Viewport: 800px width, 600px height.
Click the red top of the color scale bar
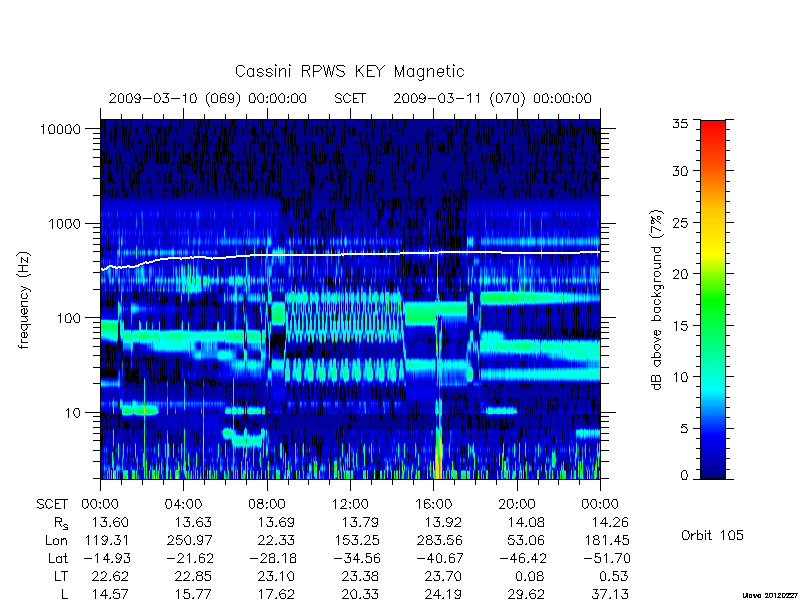pyautogui.click(x=713, y=128)
